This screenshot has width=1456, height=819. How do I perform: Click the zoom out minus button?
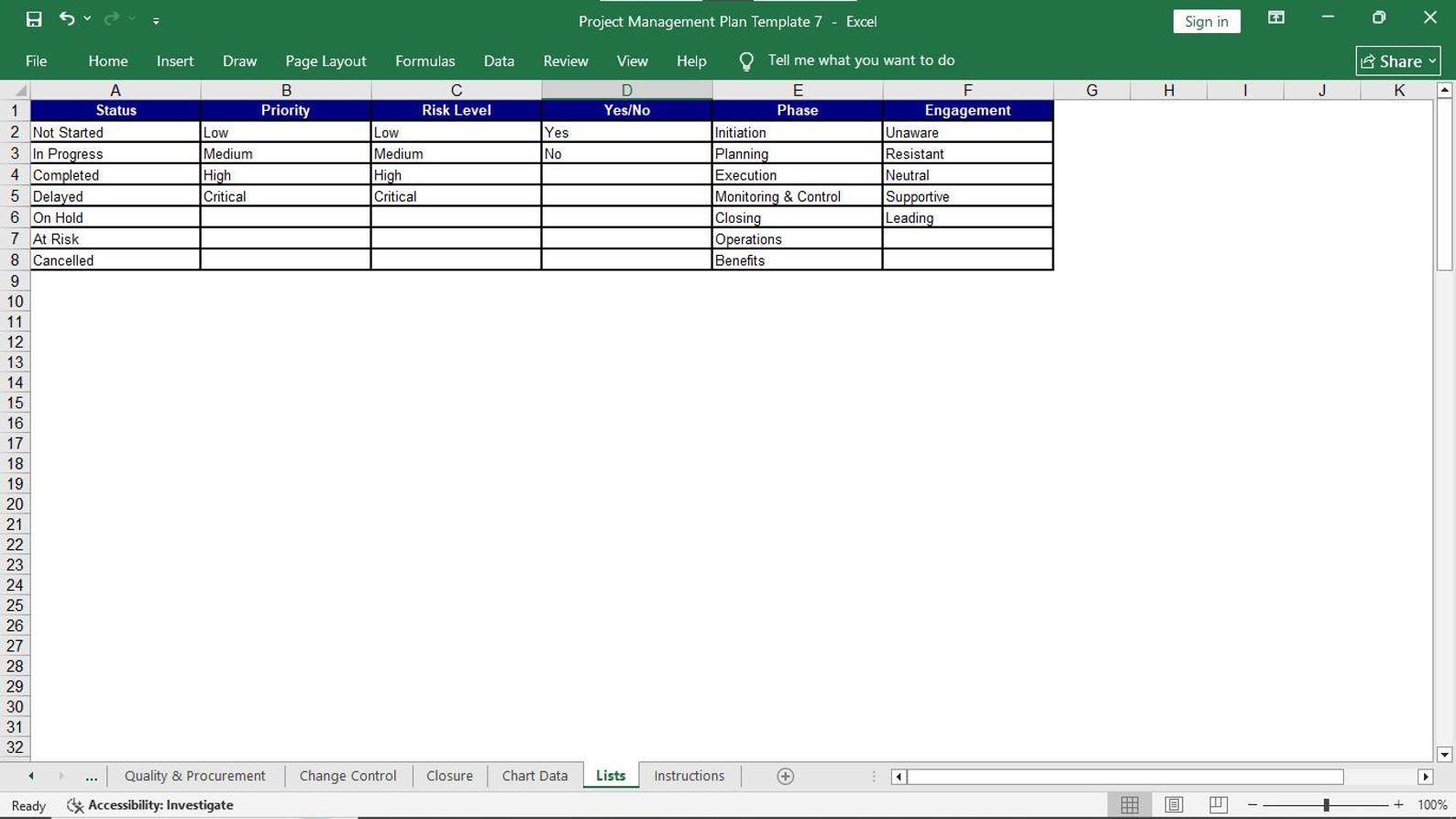1252,805
